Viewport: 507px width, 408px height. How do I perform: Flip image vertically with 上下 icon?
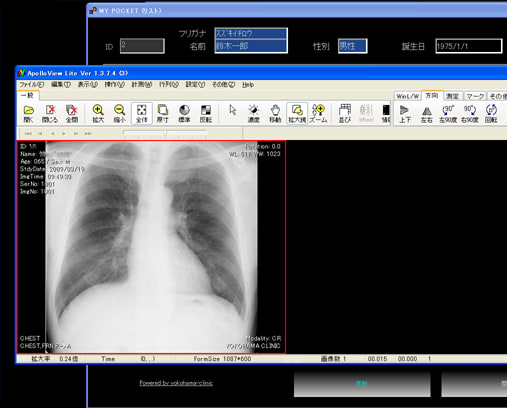(x=405, y=114)
